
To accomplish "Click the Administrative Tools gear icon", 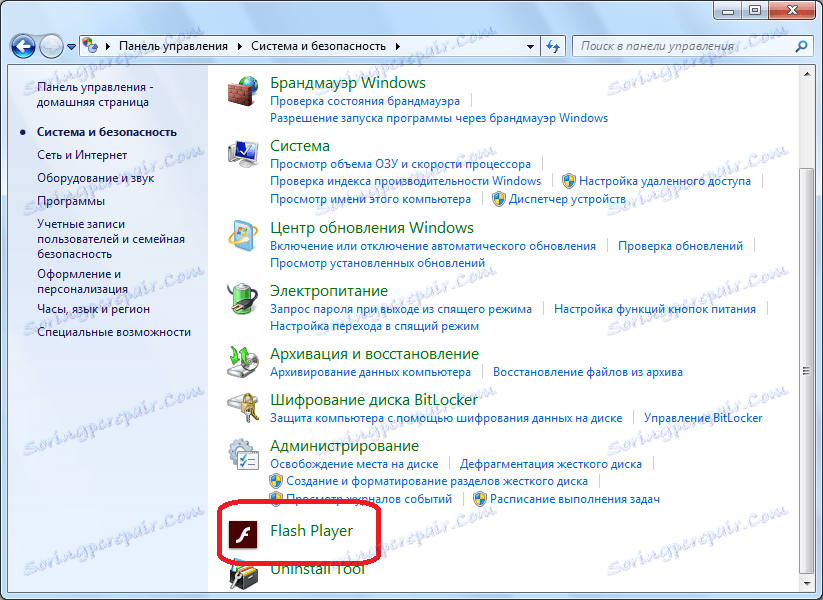I will click(242, 454).
